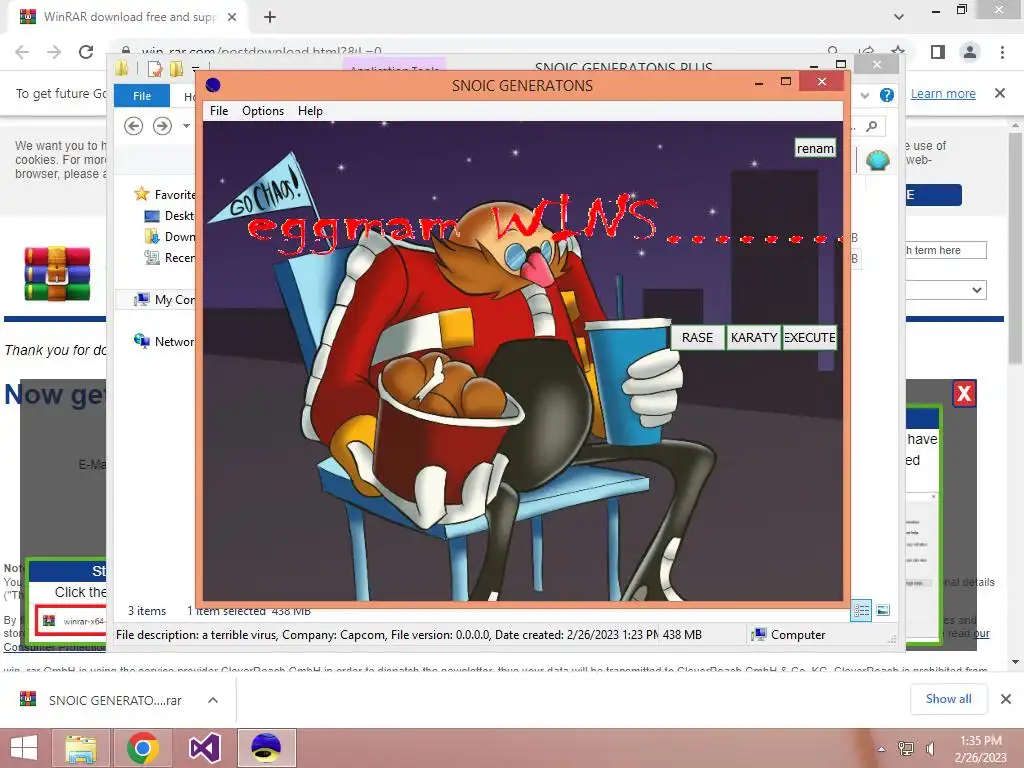Click the properties icon in Explorer quick access toolbar
The height and width of the screenshot is (768, 1024).
click(155, 69)
